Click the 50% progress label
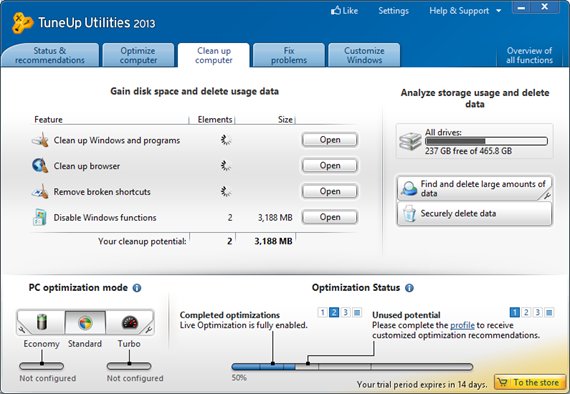This screenshot has width=570, height=394. click(239, 378)
